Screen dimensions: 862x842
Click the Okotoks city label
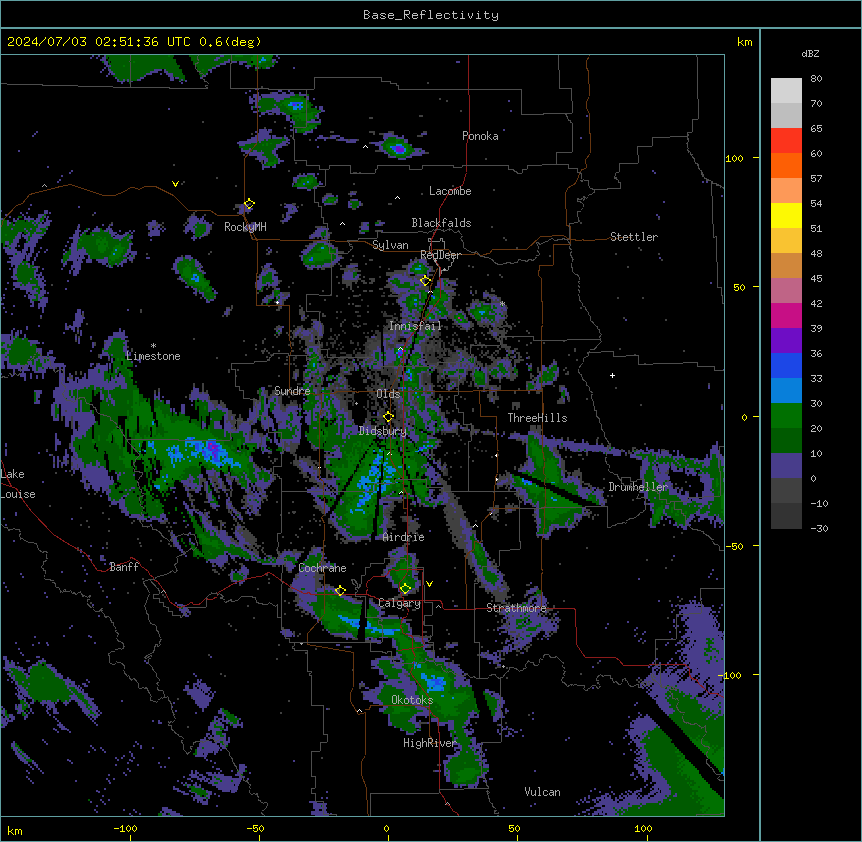click(x=412, y=700)
